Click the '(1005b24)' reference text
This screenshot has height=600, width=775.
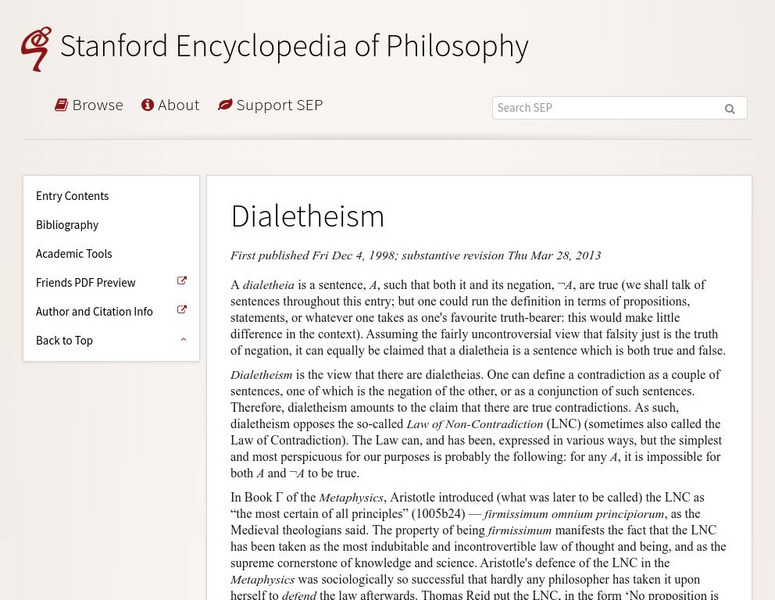tap(438, 514)
